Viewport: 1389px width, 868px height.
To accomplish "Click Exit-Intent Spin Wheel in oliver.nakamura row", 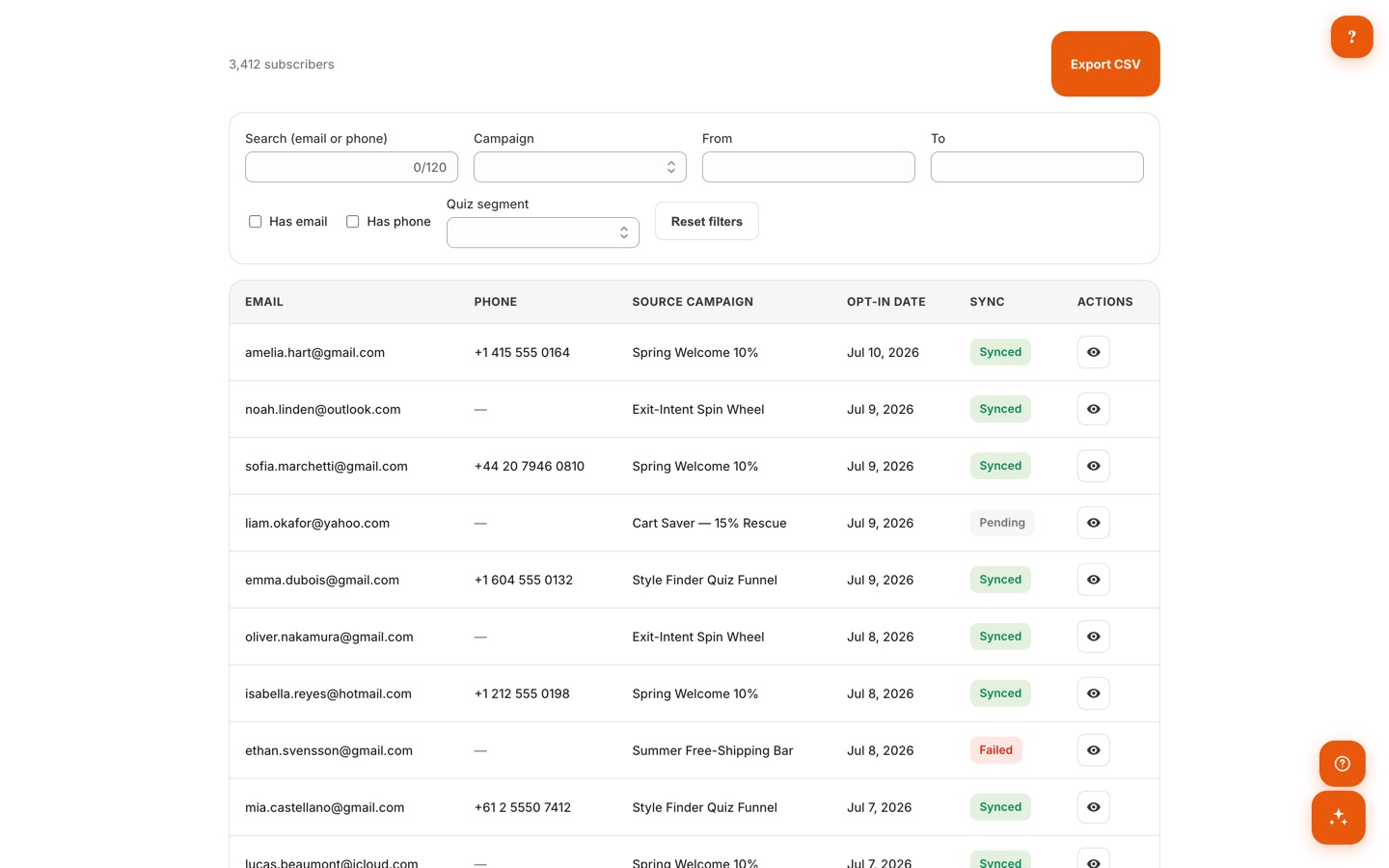I will click(698, 637).
